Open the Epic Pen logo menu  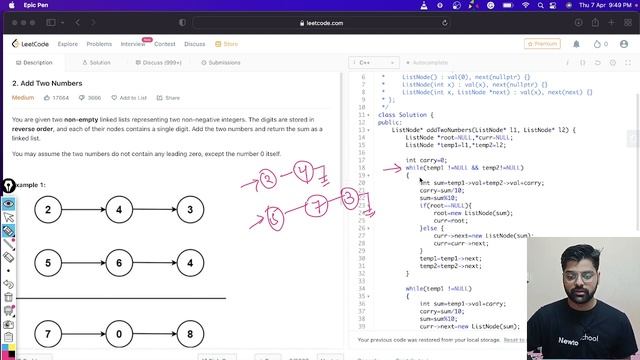9,186
